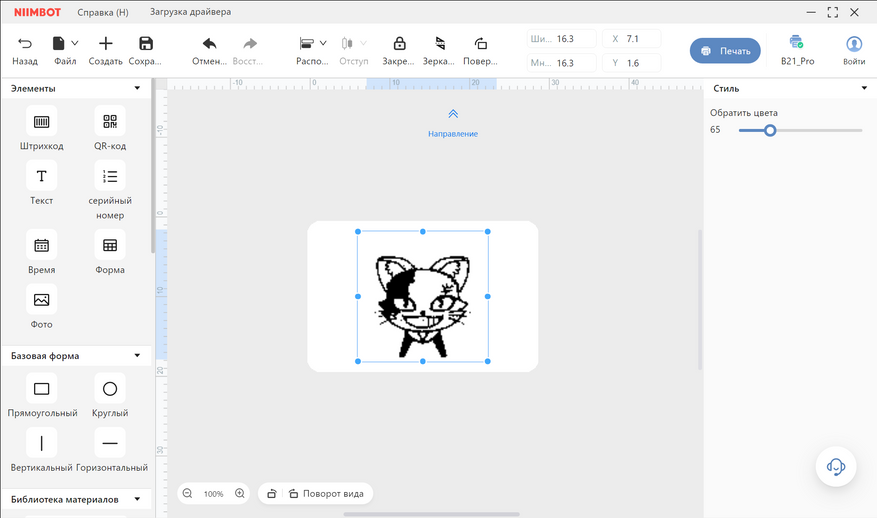Viewport: 877px width, 518px height.
Task: Adjust the Обратить цвета slider handle
Action: pos(770,130)
